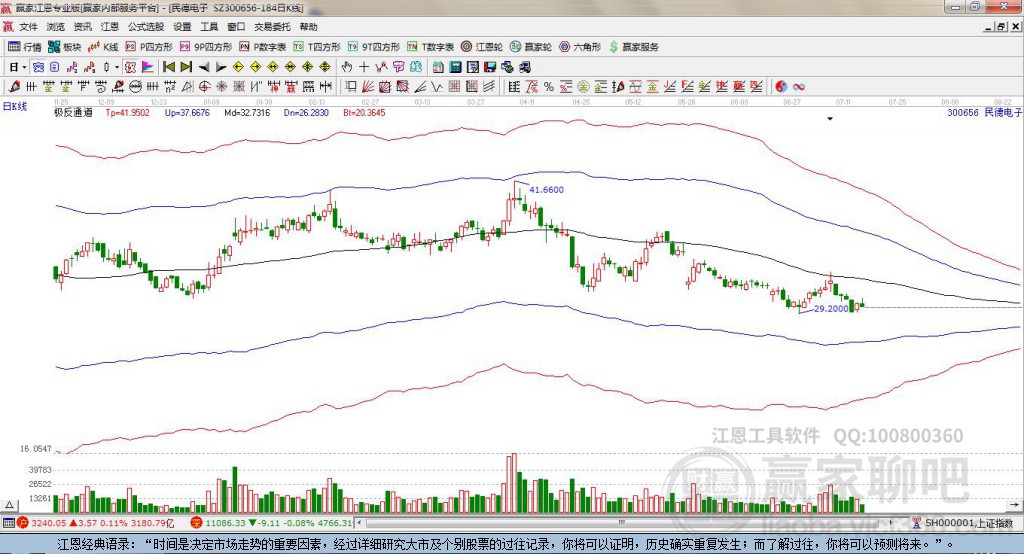Open the 江恩 menu

(x=110, y=27)
